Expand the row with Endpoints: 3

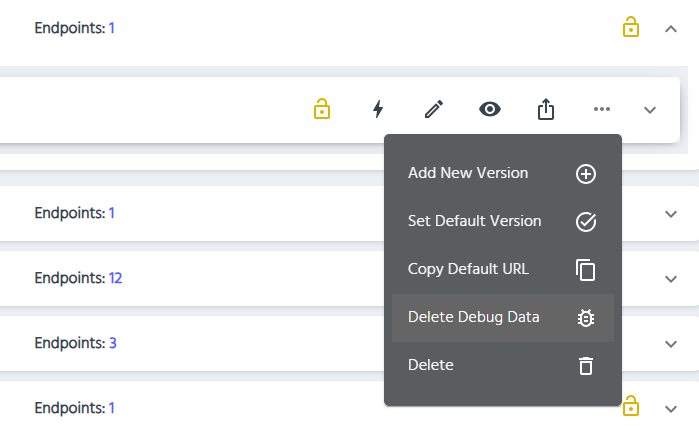[671, 344]
